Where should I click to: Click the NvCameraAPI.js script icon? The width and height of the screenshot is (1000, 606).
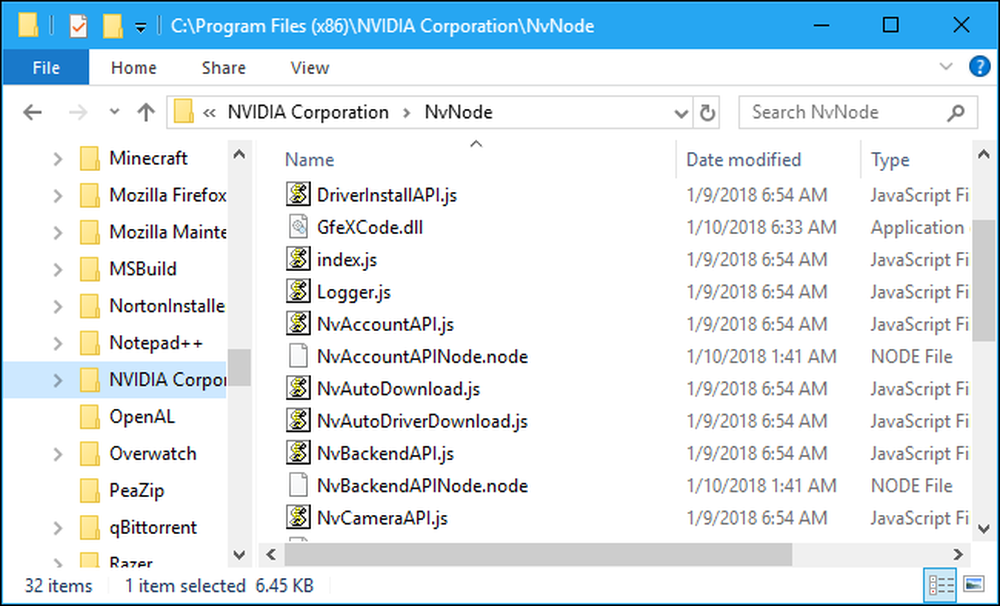(x=298, y=517)
